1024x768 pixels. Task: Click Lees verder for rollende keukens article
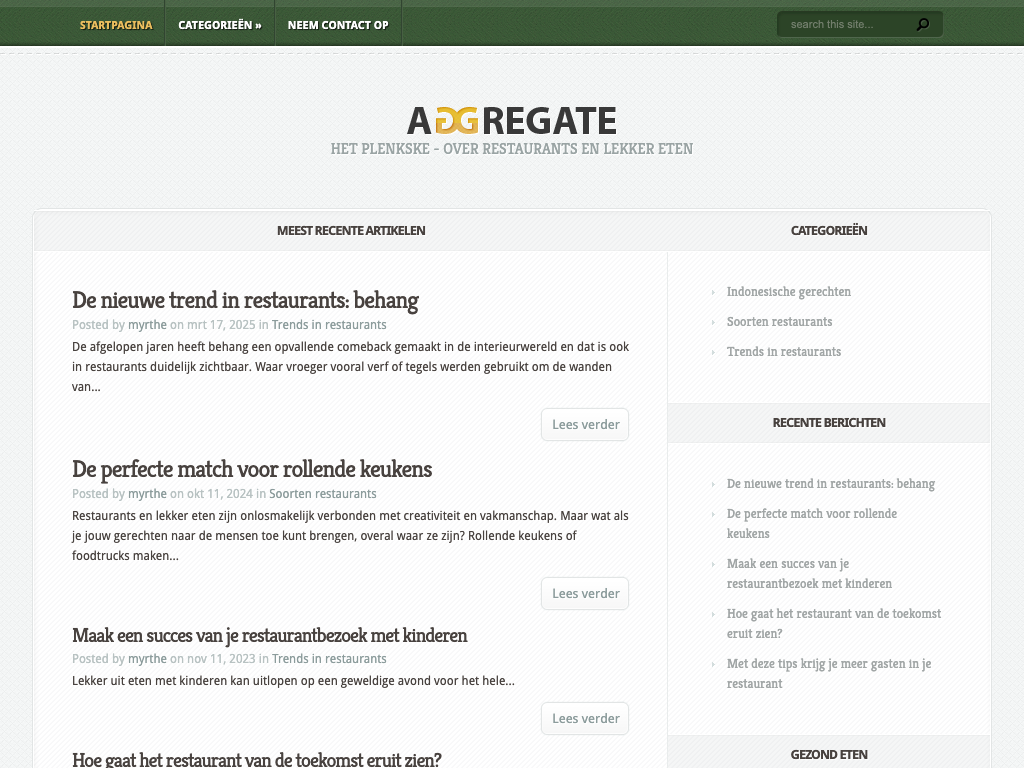tap(585, 593)
